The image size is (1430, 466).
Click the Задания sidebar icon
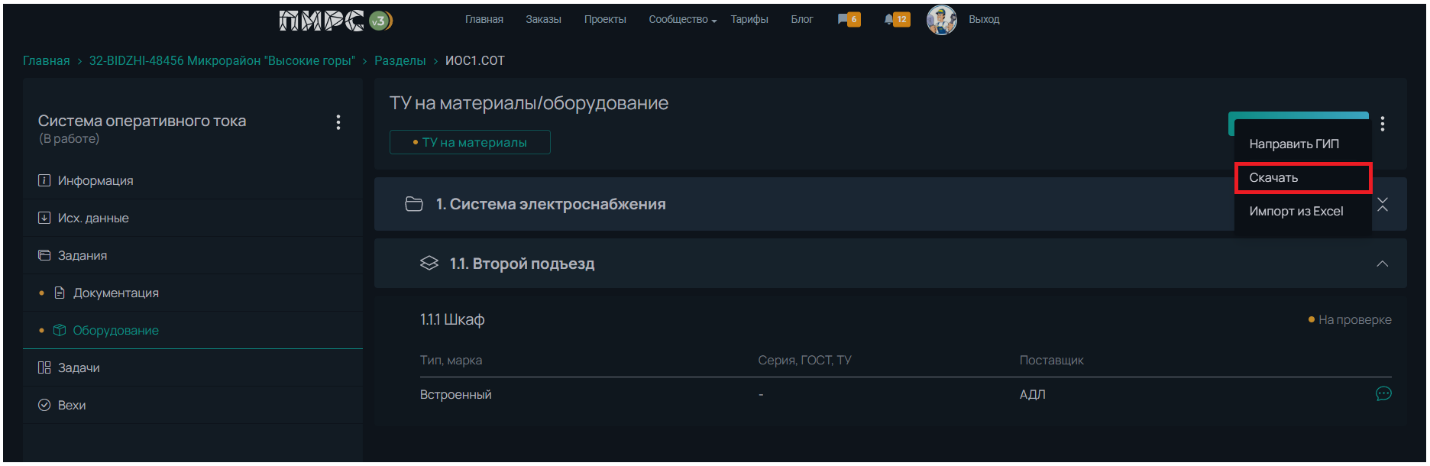(44, 256)
